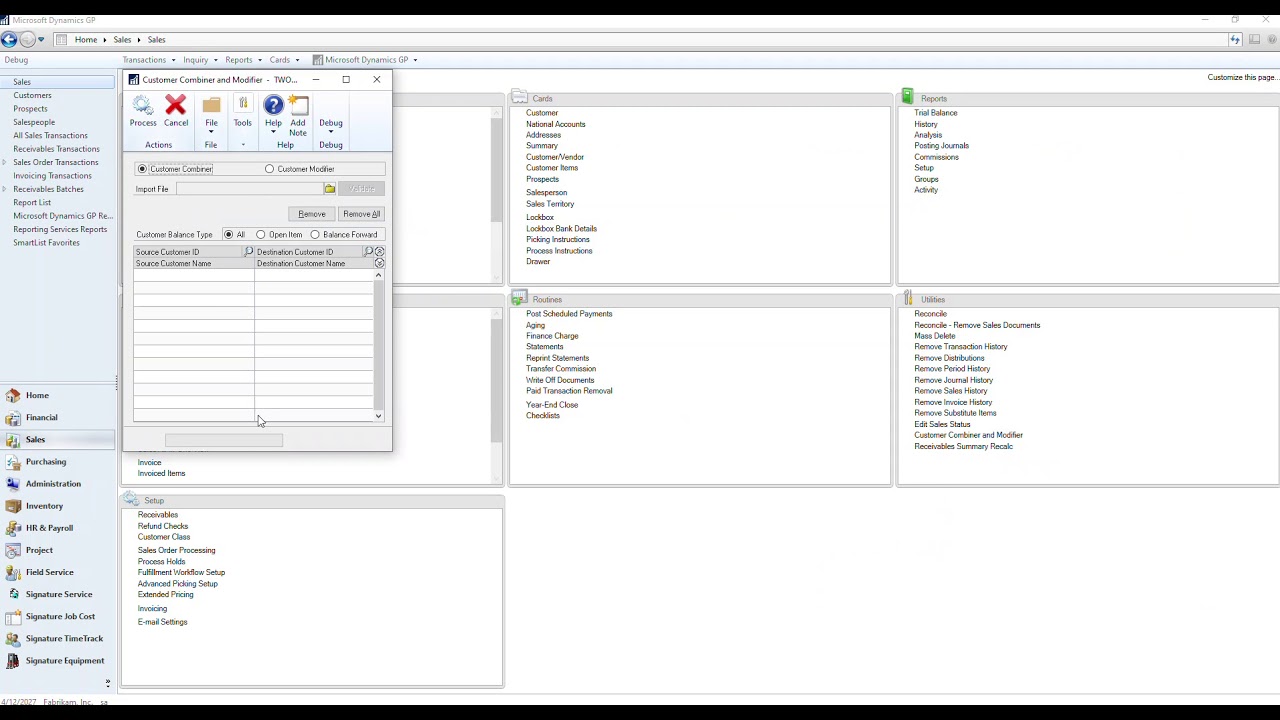The image size is (1280, 720).
Task: Select the Balance Forward radio button
Action: point(315,235)
